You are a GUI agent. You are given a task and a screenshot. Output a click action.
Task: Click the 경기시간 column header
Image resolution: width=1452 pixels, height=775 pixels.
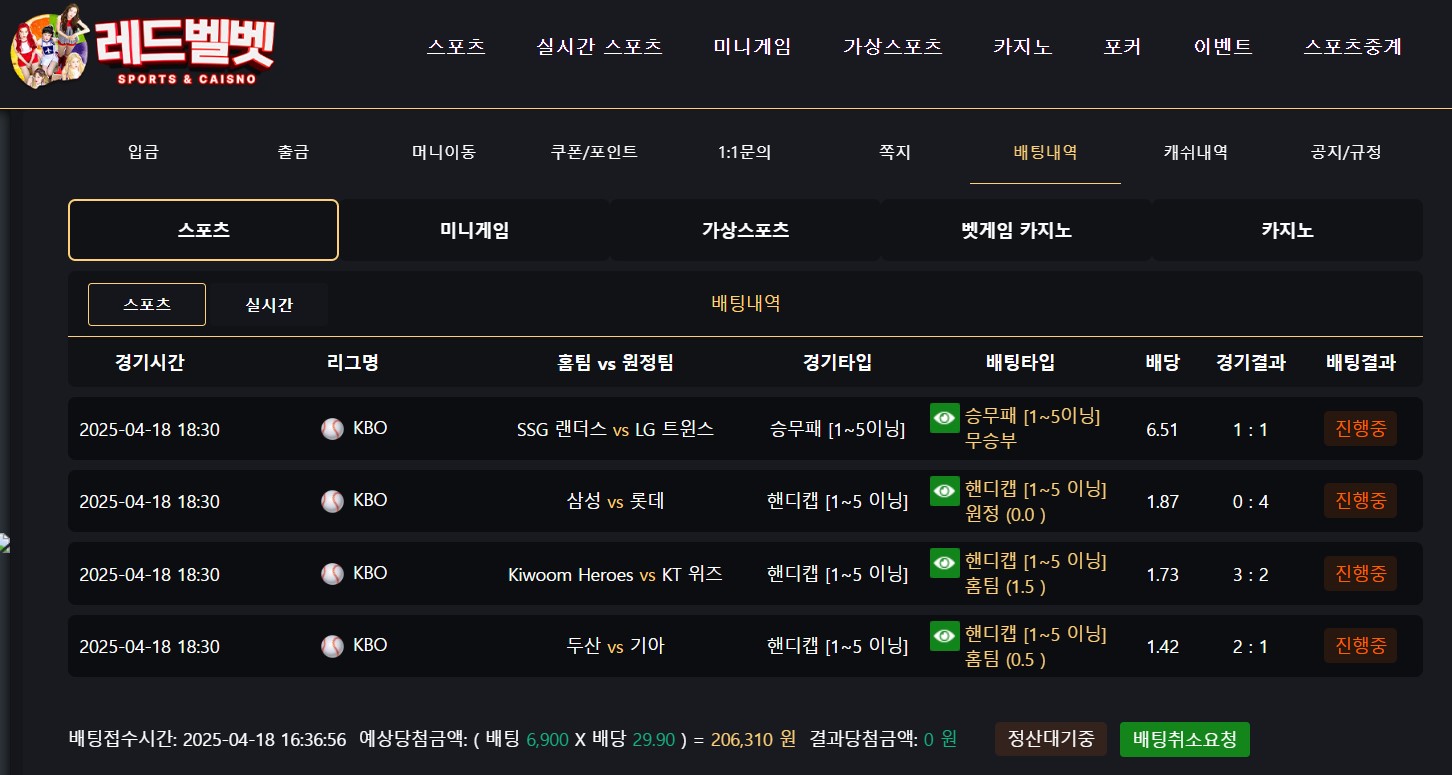(149, 363)
